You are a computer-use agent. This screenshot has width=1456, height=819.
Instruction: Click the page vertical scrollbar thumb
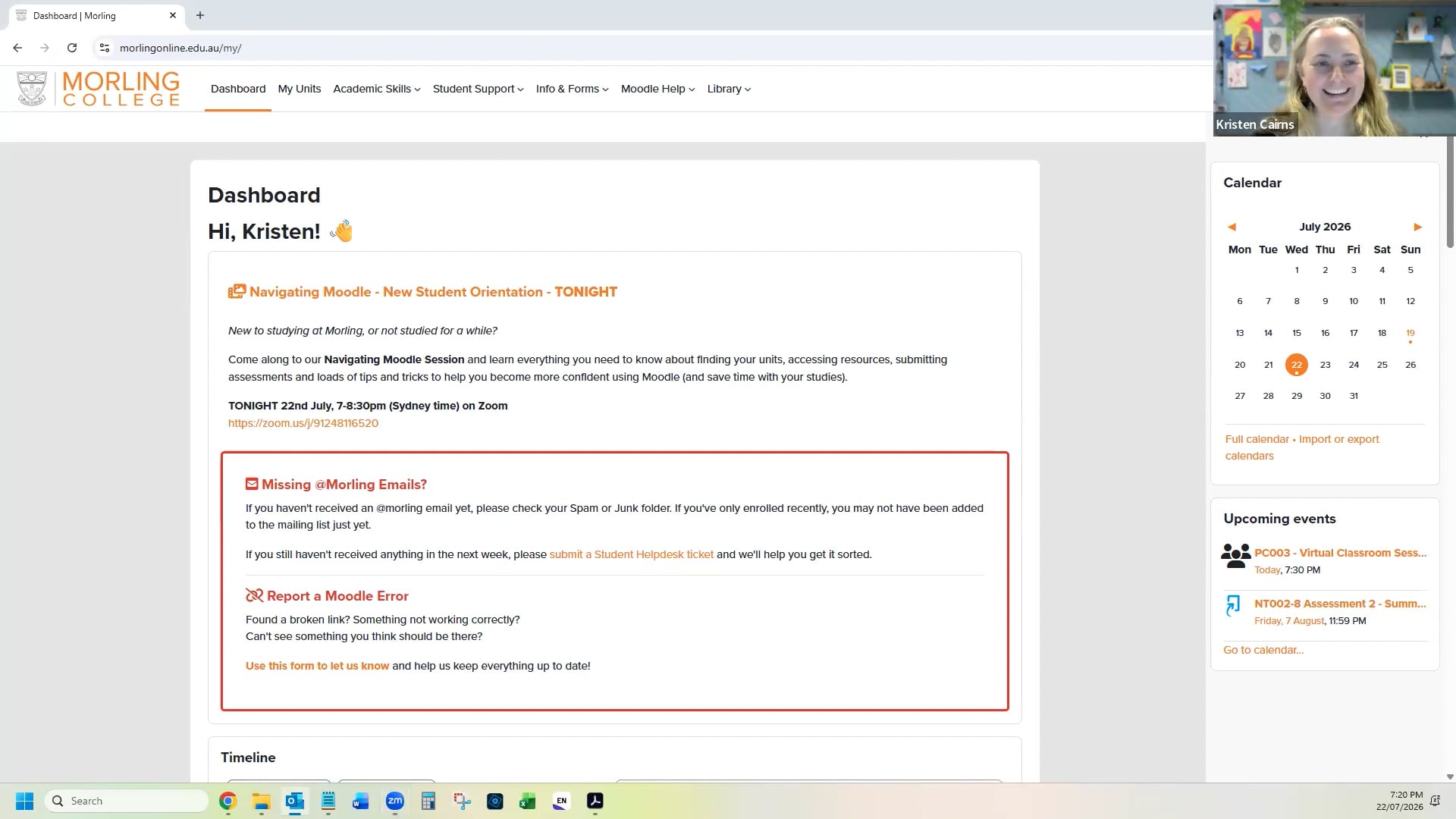(x=1450, y=193)
